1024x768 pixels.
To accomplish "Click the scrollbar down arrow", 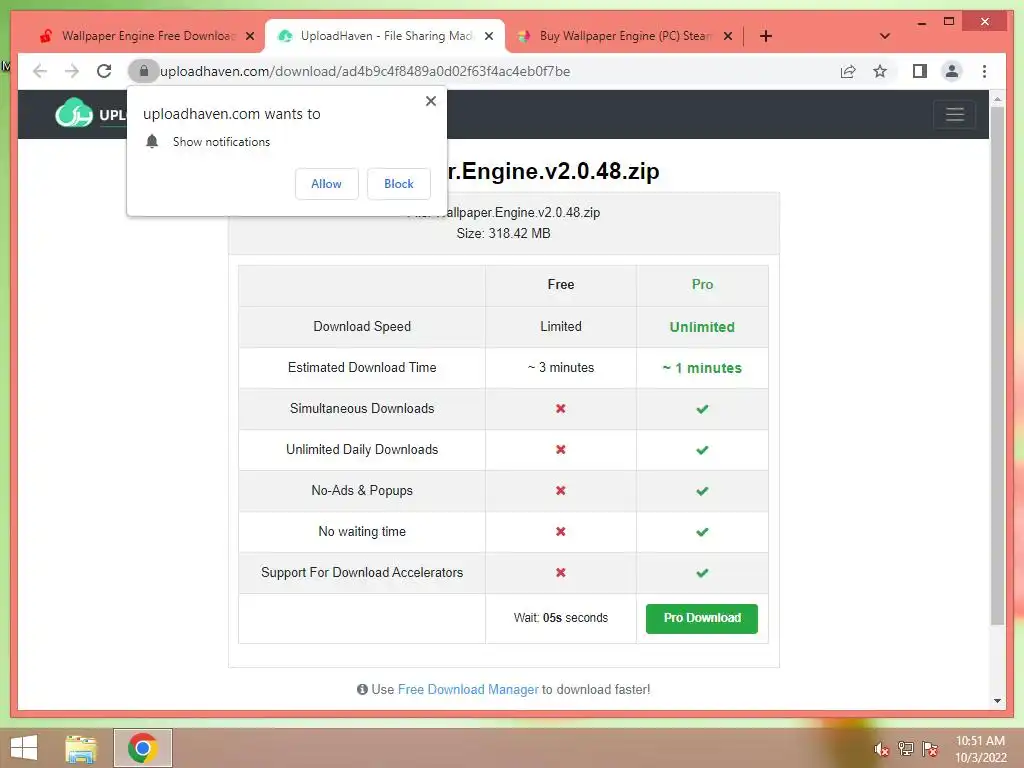I will click(x=997, y=701).
